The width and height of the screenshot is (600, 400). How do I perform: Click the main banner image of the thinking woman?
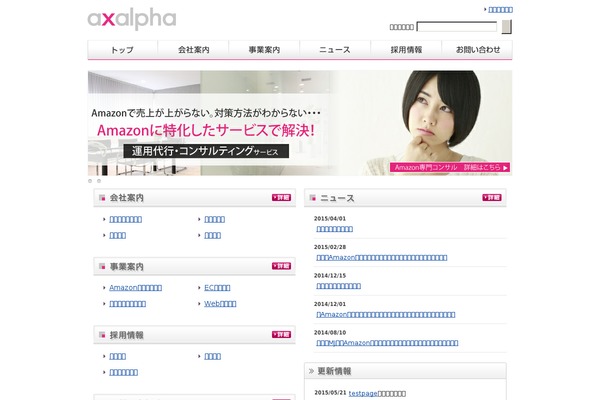tap(300, 123)
